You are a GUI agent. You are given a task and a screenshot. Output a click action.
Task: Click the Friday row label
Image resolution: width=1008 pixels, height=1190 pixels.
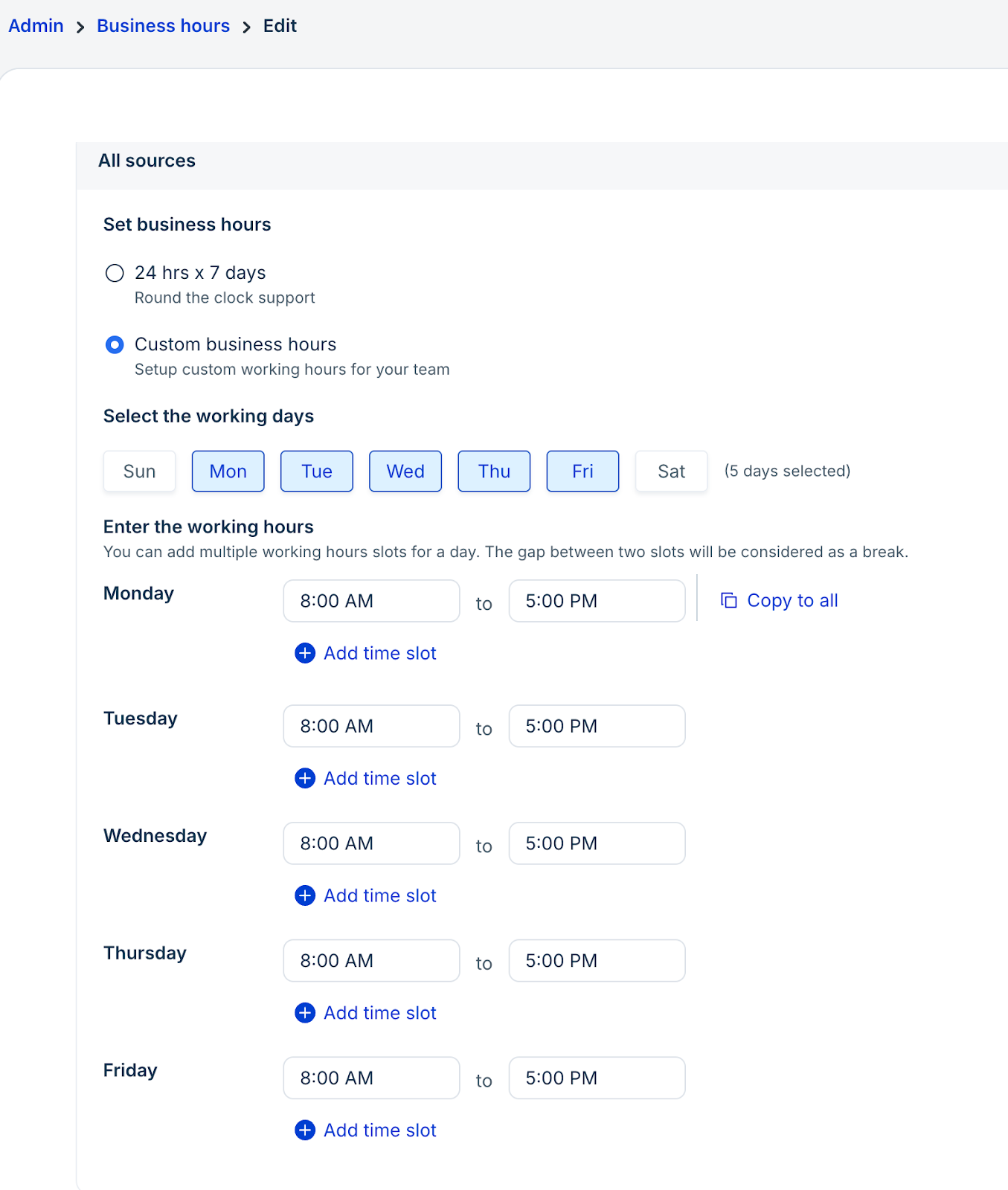(130, 1070)
